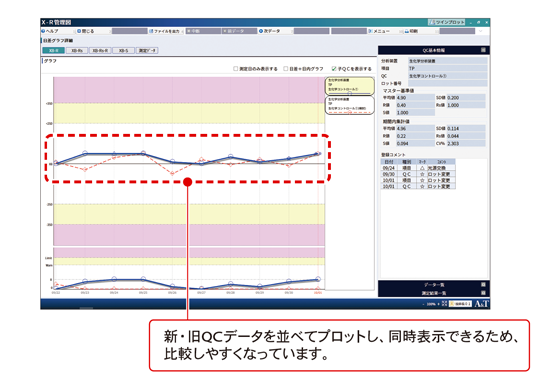The image size is (551, 383).
Task: Collapse the QC基本情報 panel icon
Action: tap(484, 50)
